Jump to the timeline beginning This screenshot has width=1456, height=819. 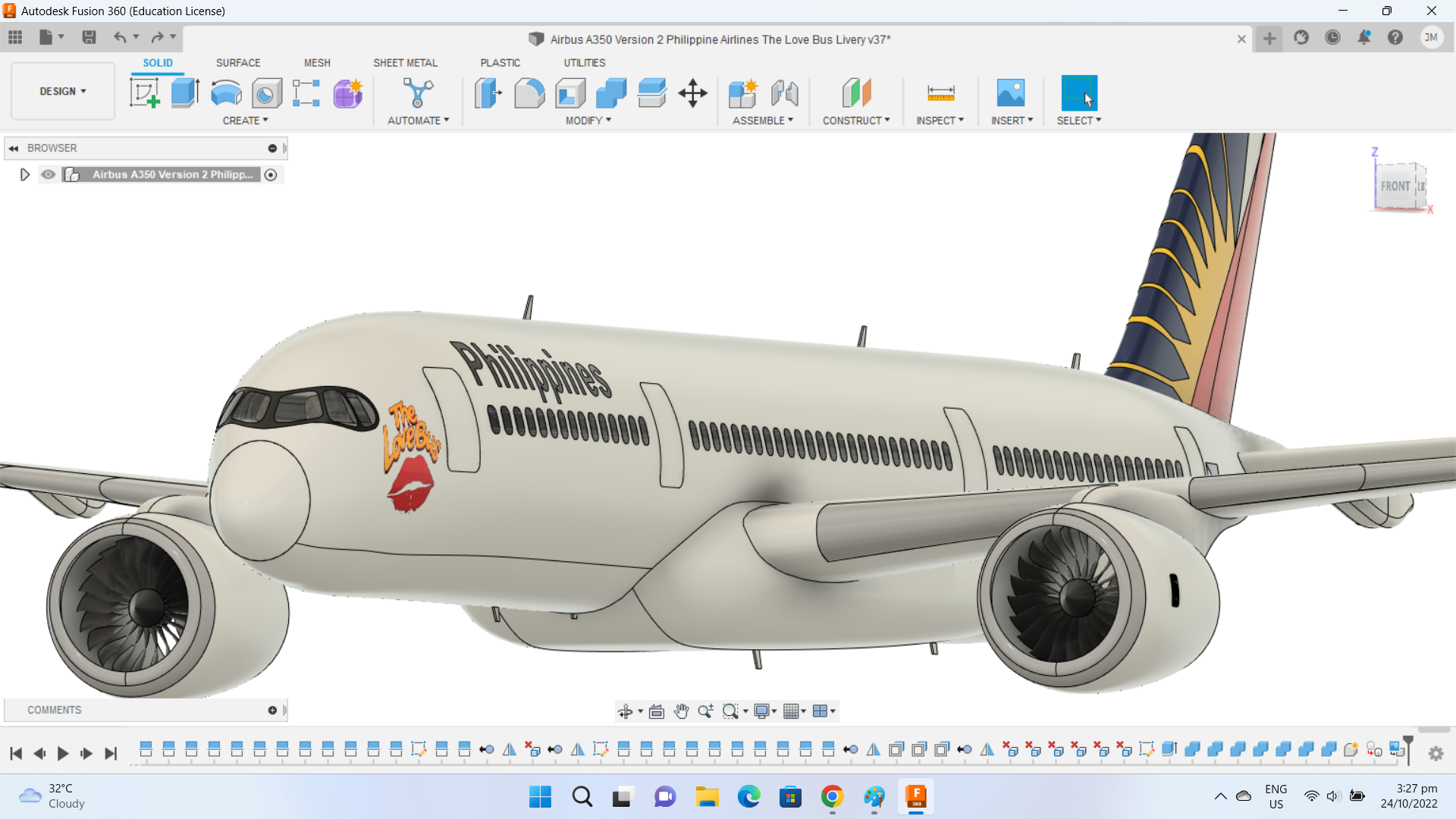(x=16, y=753)
